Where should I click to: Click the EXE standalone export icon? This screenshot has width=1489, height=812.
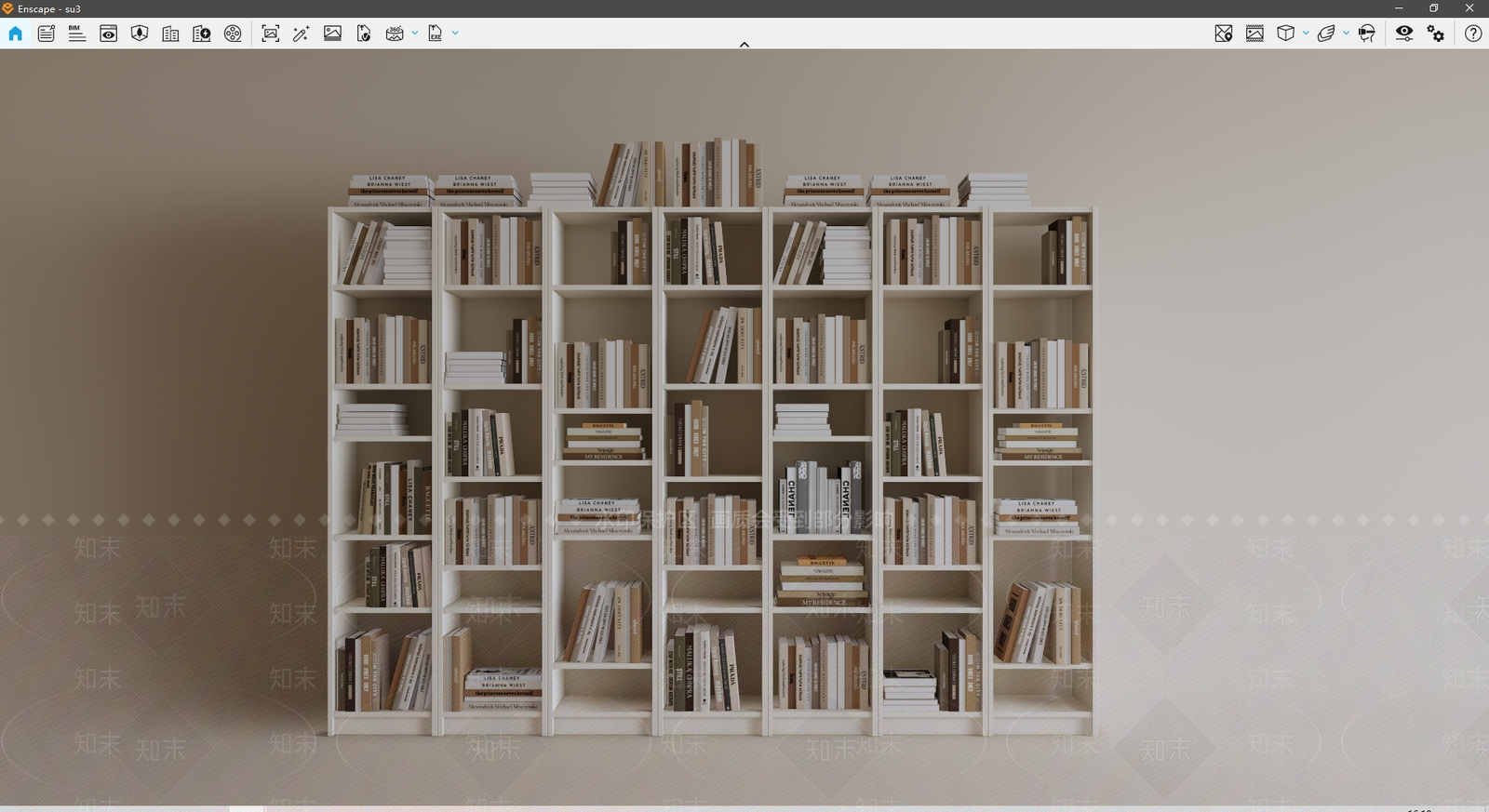point(435,33)
